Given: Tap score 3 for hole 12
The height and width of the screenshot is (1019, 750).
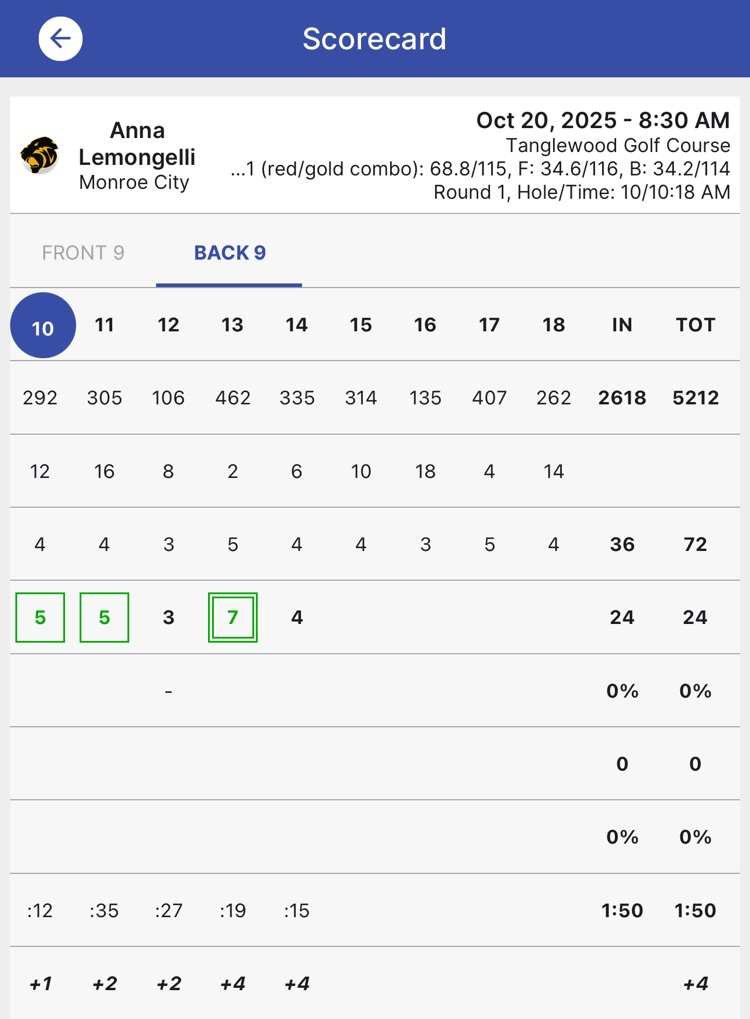Looking at the screenshot, I should [168, 618].
